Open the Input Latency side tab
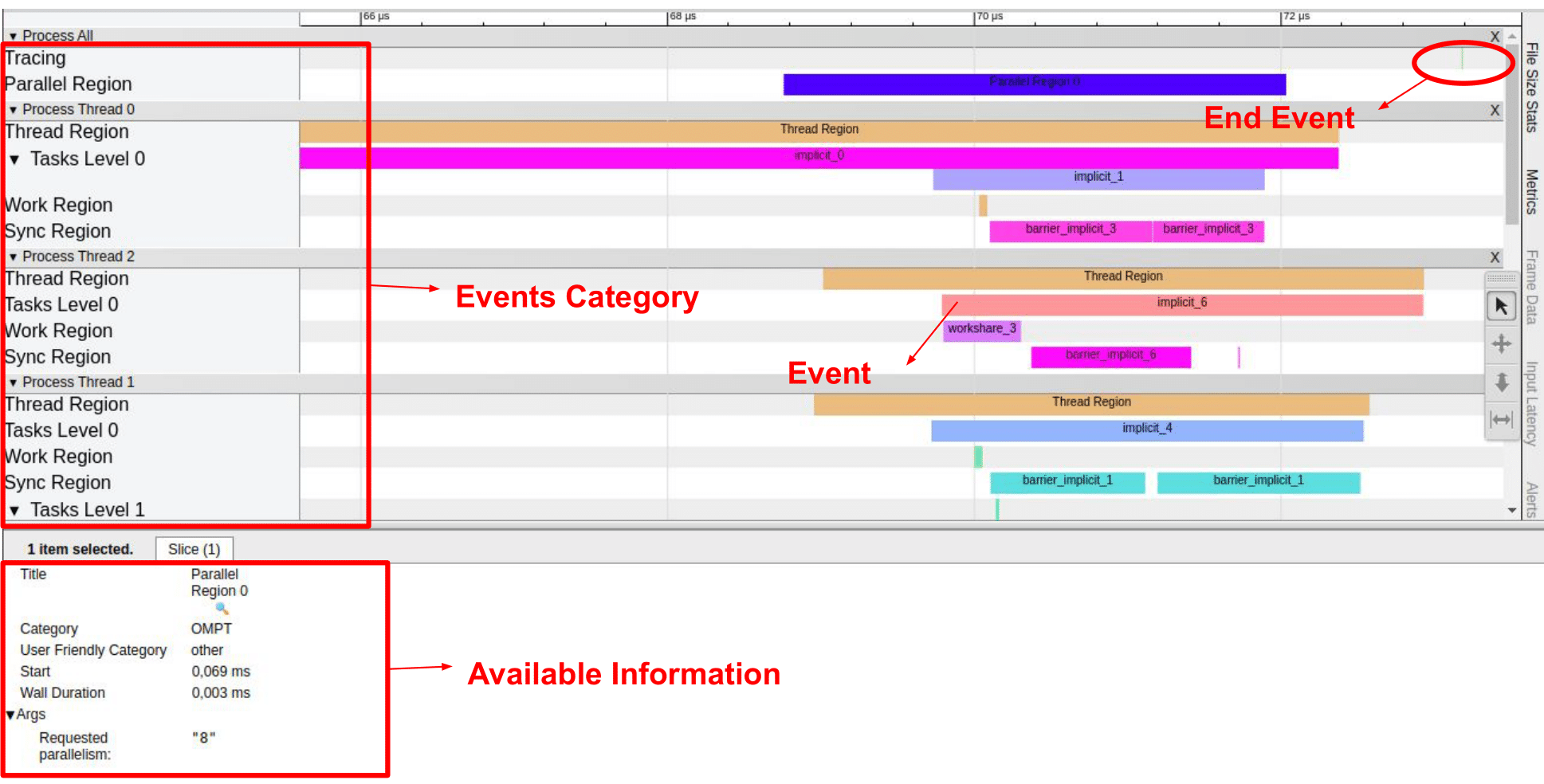The height and width of the screenshot is (784, 1544). tap(1530, 403)
